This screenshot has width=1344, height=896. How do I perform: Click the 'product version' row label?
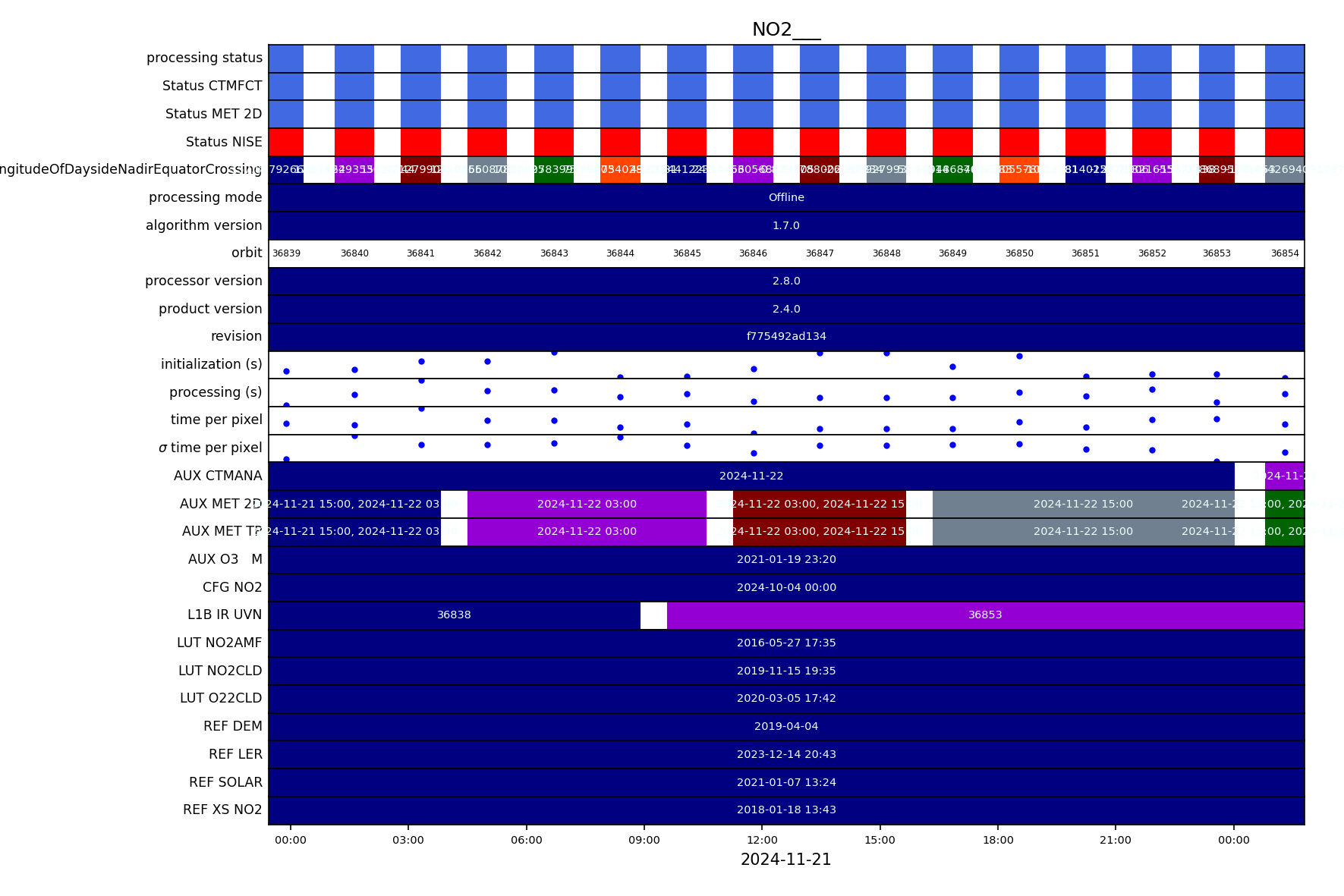pos(210,309)
